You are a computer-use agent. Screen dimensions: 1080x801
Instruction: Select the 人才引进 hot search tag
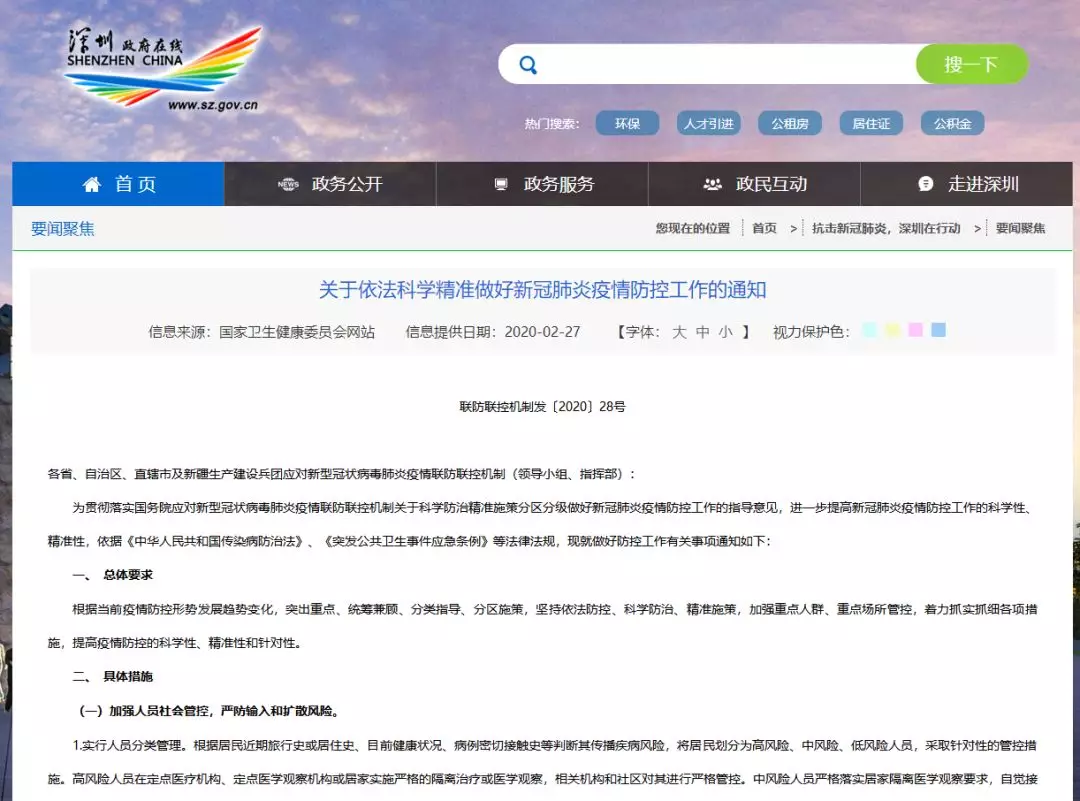pos(708,124)
